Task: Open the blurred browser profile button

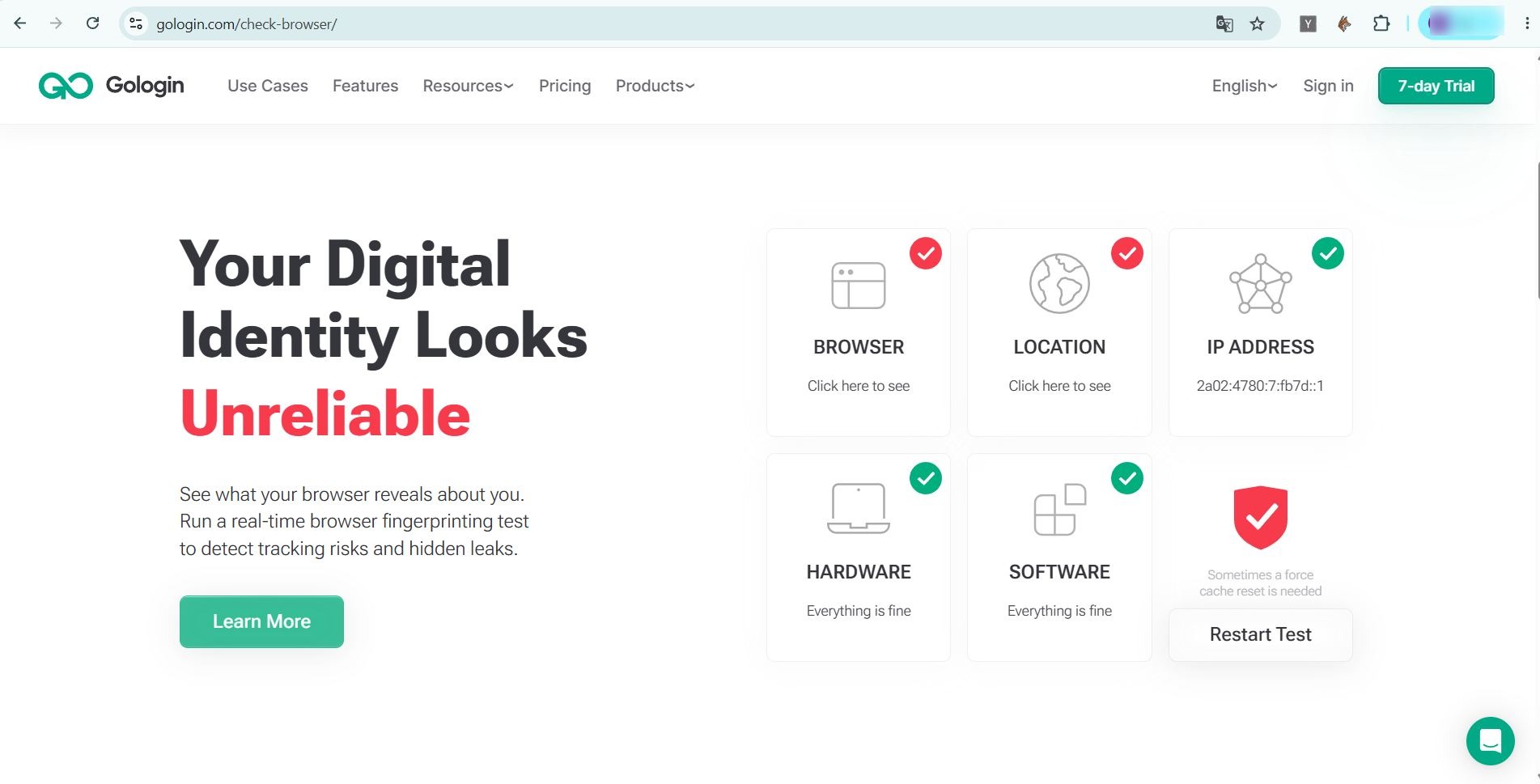Action: point(1462,23)
